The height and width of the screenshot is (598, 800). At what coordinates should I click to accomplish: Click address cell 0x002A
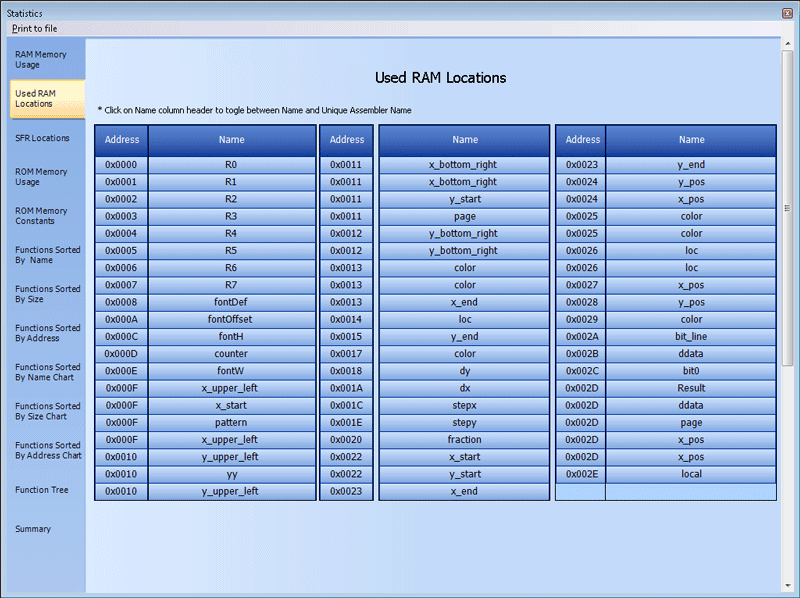(x=581, y=336)
